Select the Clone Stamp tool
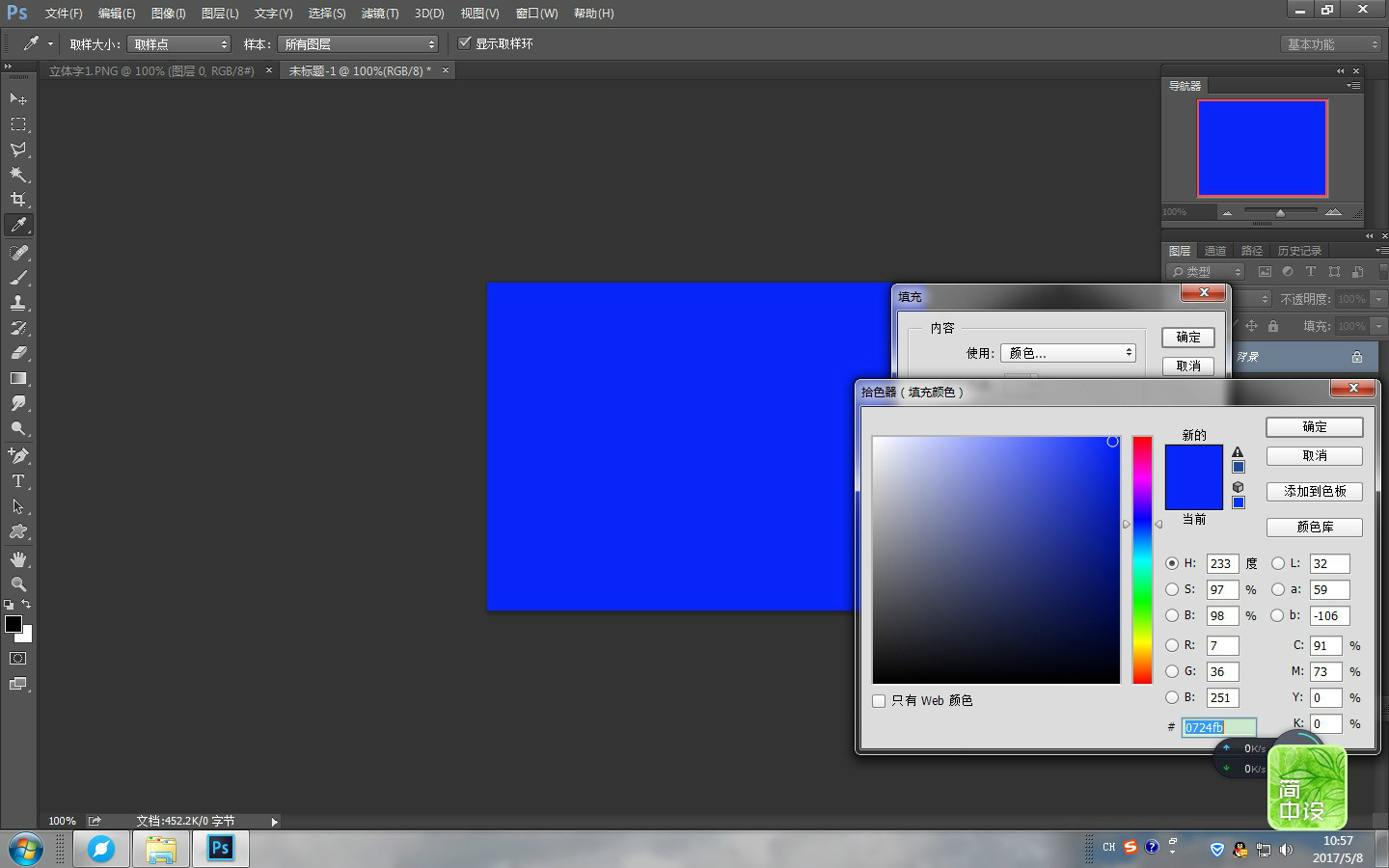This screenshot has height=868, width=1389. click(x=18, y=302)
